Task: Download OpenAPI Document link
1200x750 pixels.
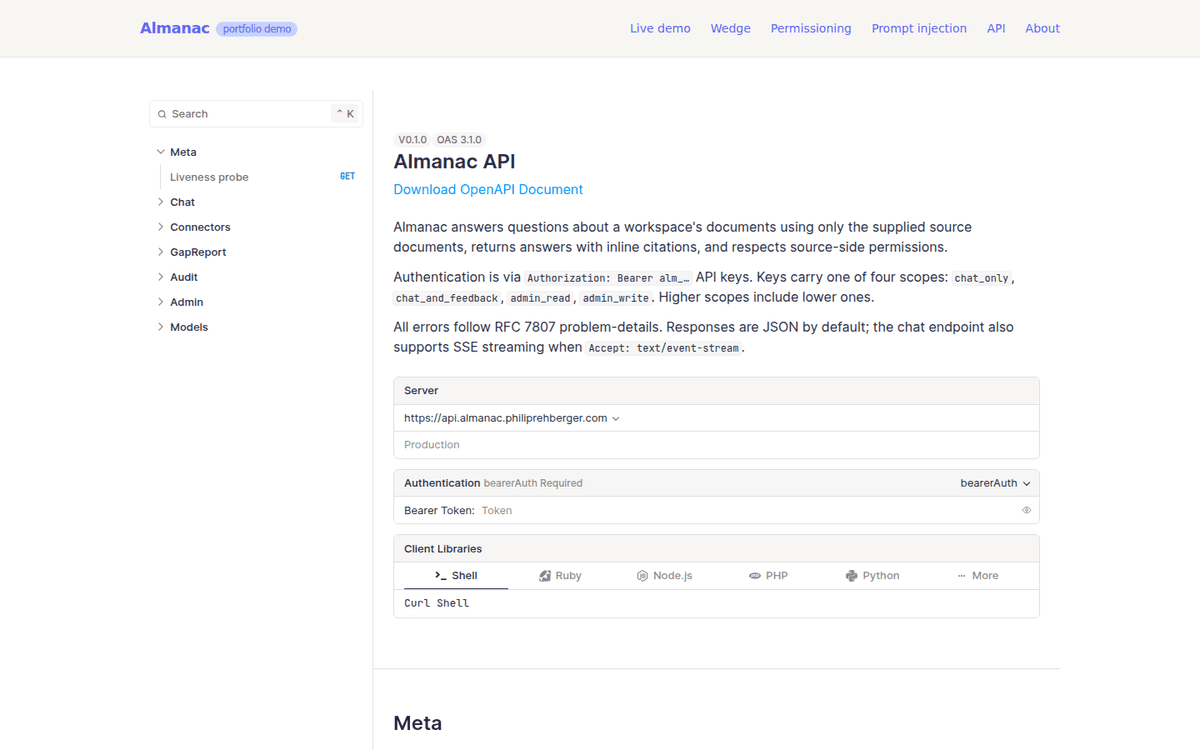Action: coord(488,189)
